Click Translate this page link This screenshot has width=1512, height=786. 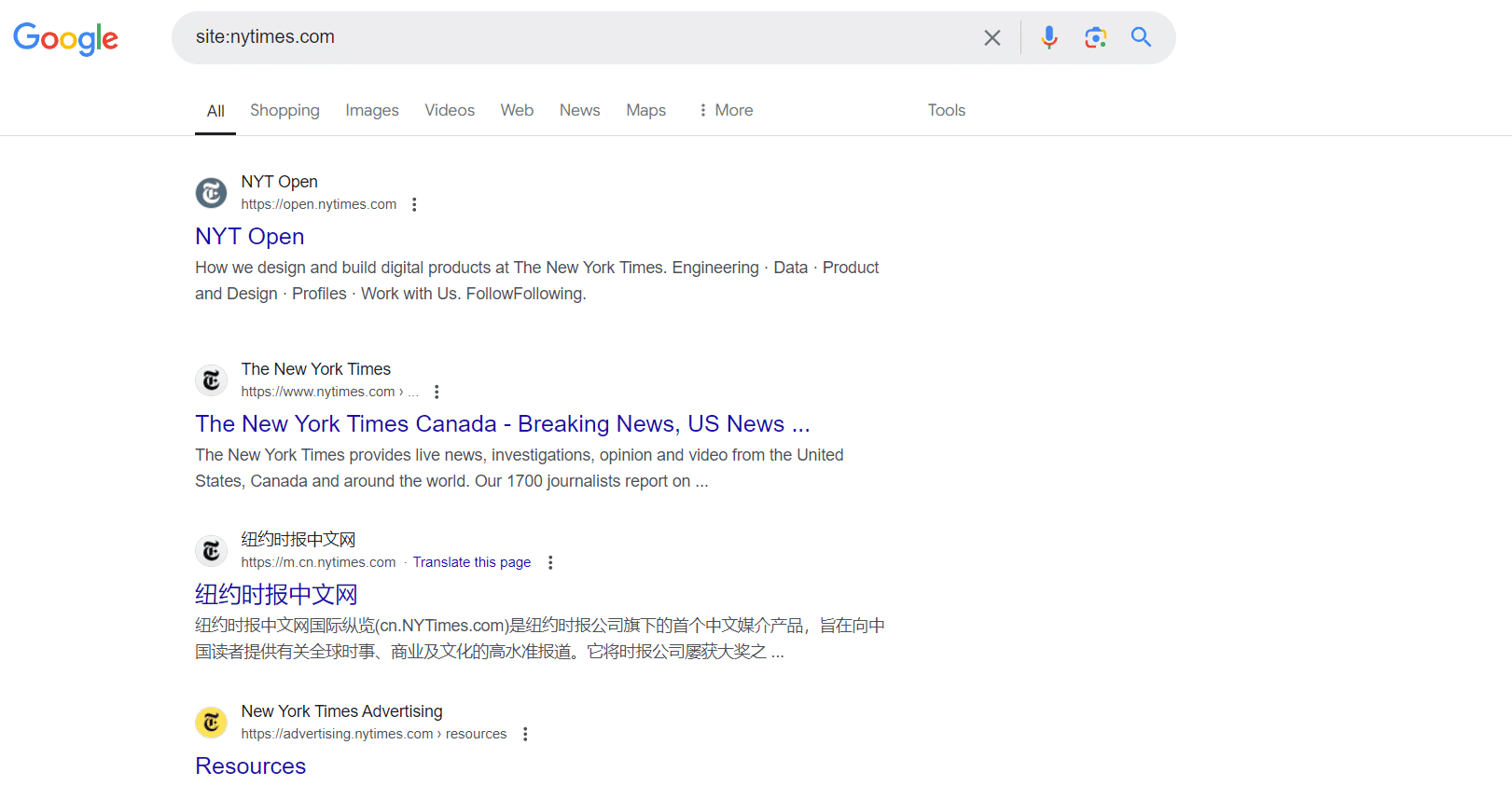tap(472, 562)
